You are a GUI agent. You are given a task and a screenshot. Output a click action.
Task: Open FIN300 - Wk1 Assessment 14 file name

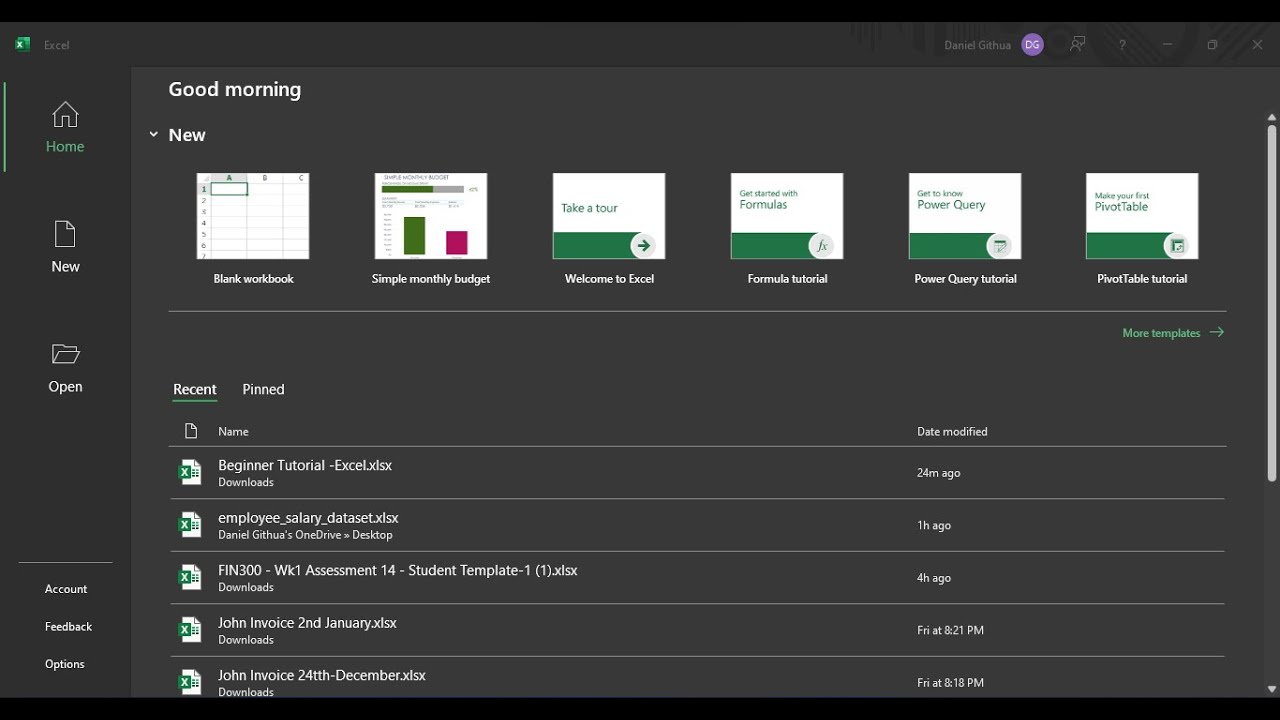398,570
